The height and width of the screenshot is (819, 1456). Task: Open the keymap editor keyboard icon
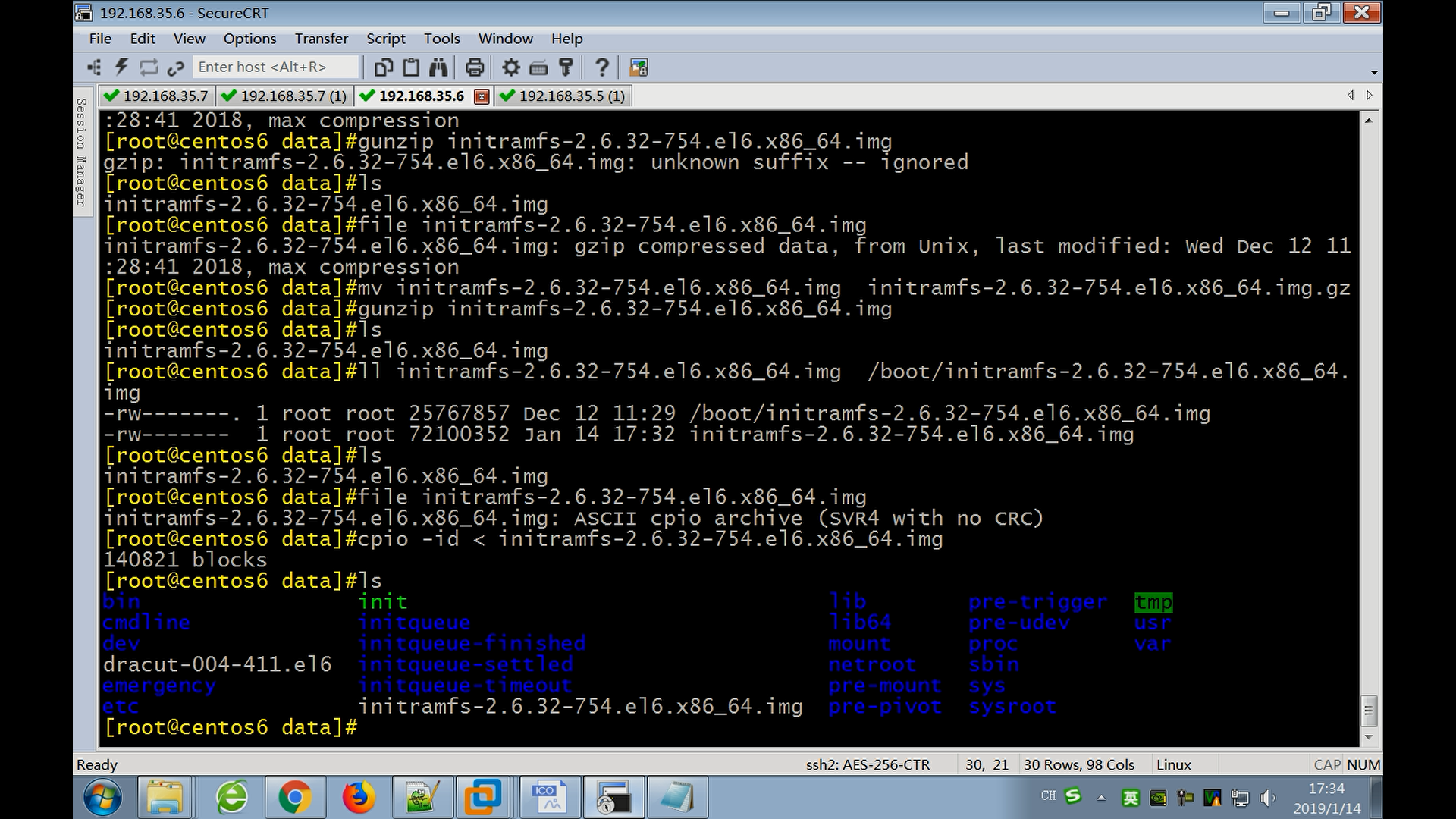[538, 68]
